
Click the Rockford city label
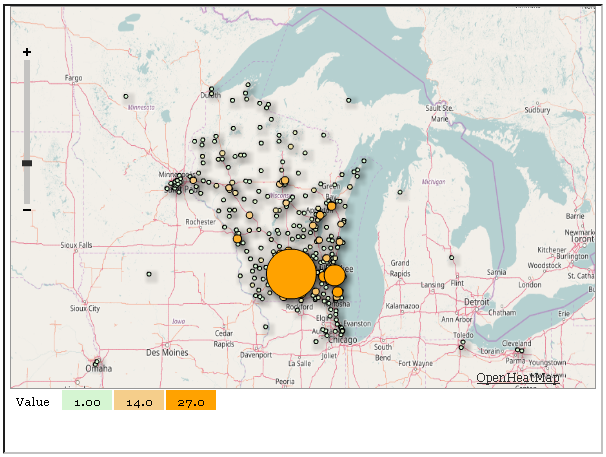(300, 307)
